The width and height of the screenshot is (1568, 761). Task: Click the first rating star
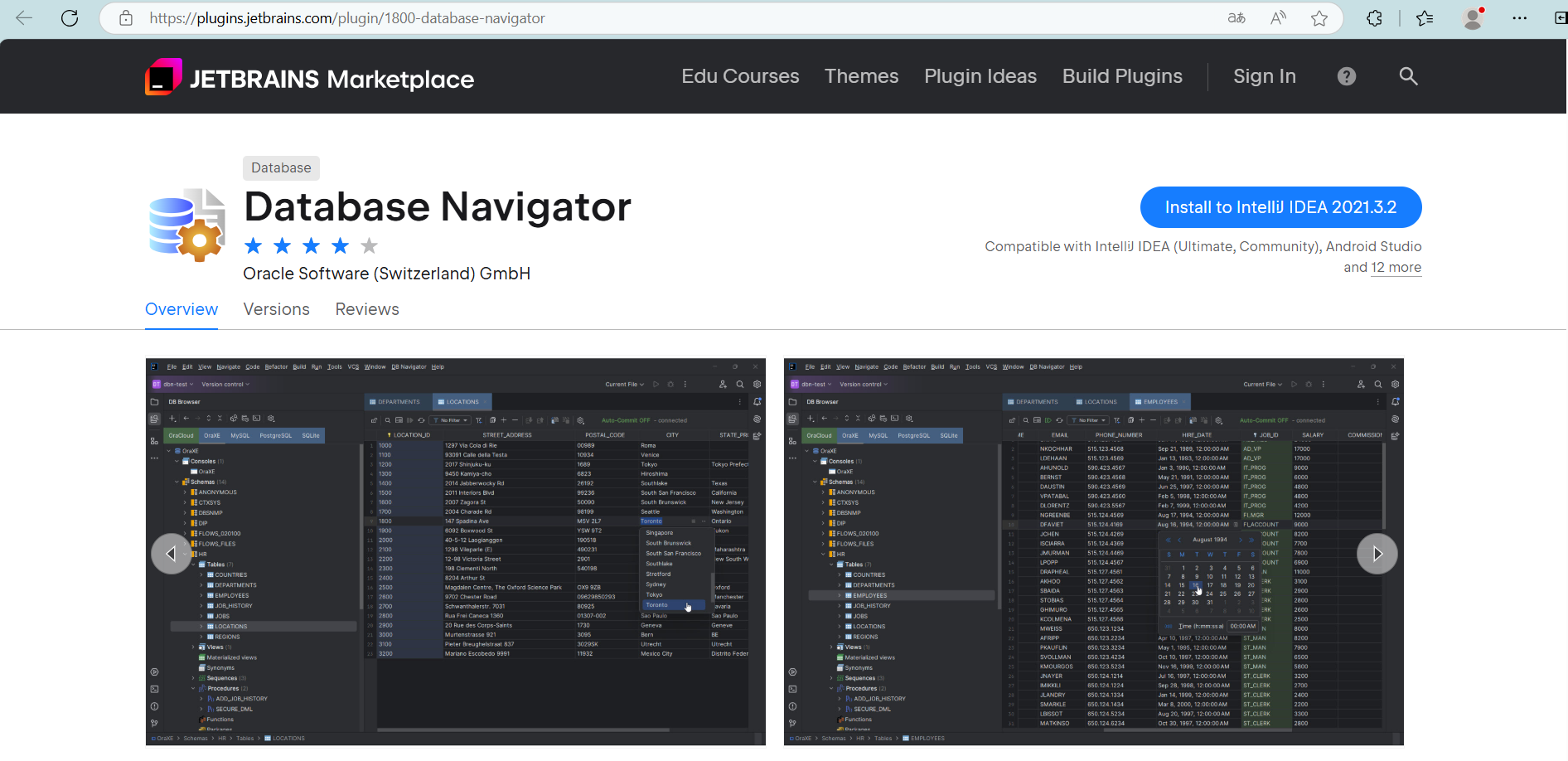pyautogui.click(x=254, y=245)
